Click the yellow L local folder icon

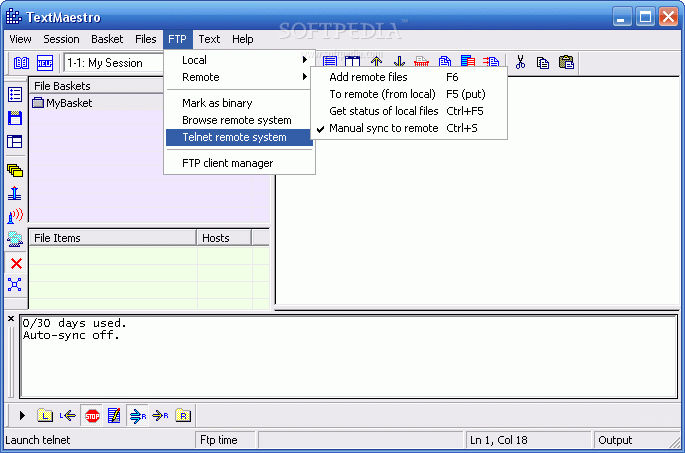pyautogui.click(x=45, y=415)
